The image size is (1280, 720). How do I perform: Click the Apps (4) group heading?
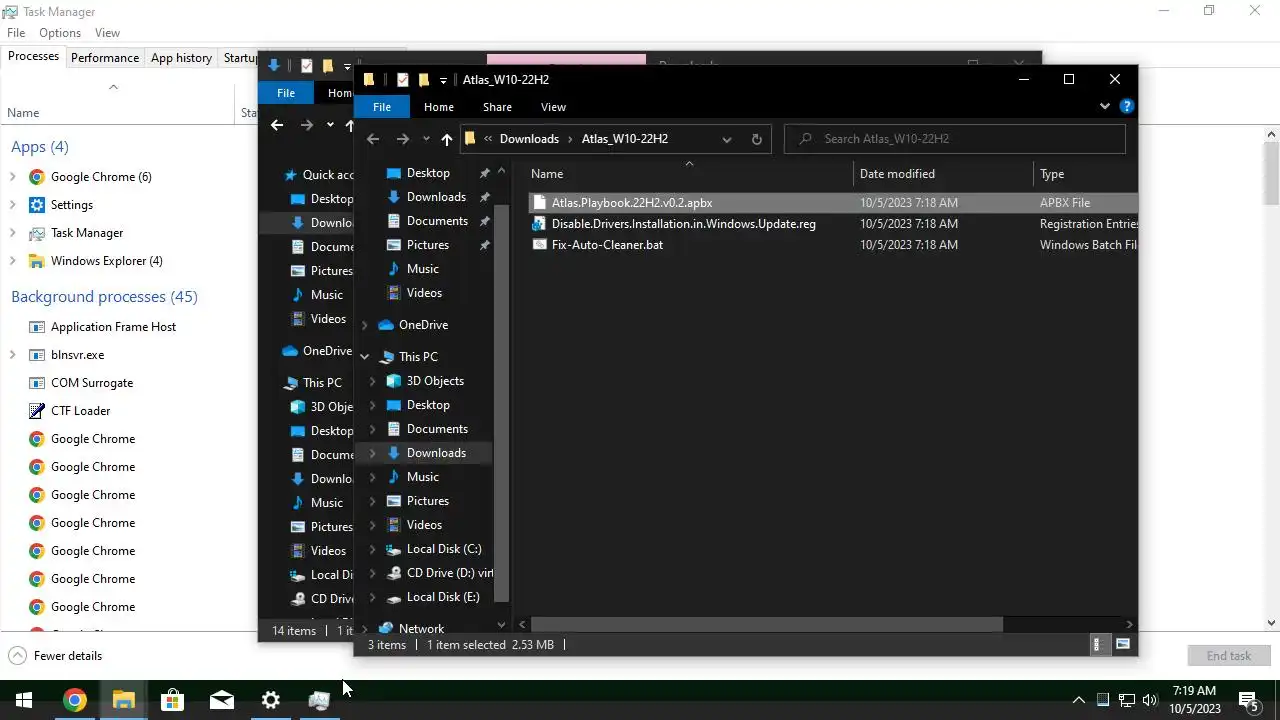pos(40,147)
